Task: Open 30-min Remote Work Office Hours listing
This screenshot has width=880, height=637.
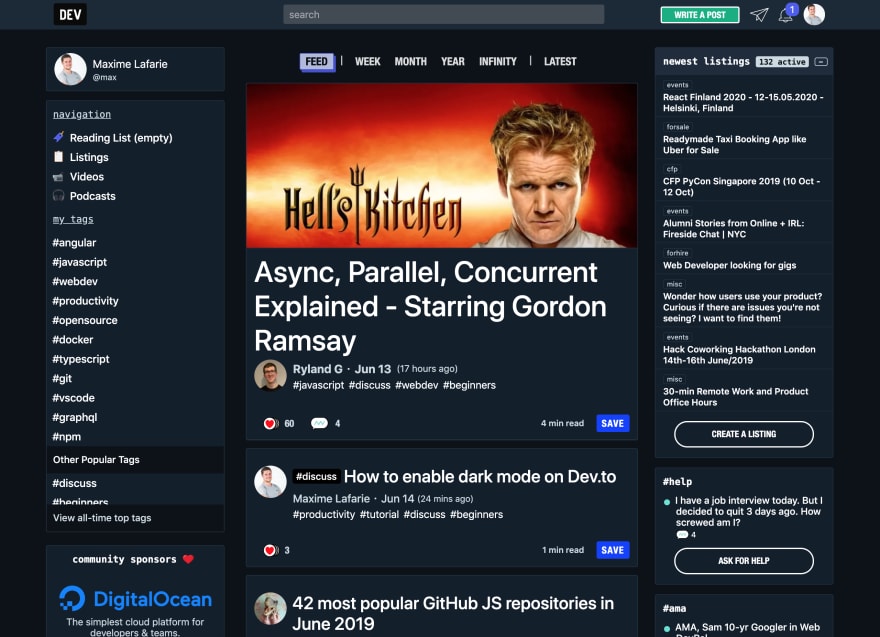Action: click(x=736, y=397)
